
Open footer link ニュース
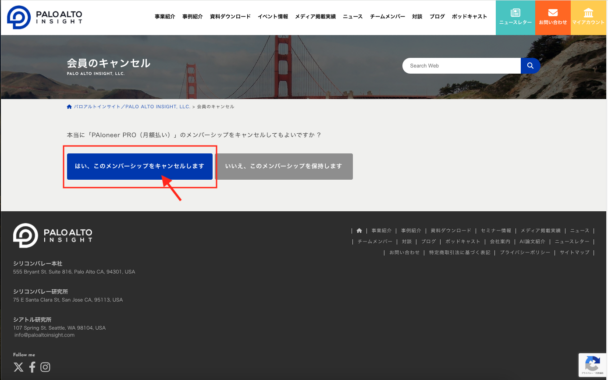point(580,231)
